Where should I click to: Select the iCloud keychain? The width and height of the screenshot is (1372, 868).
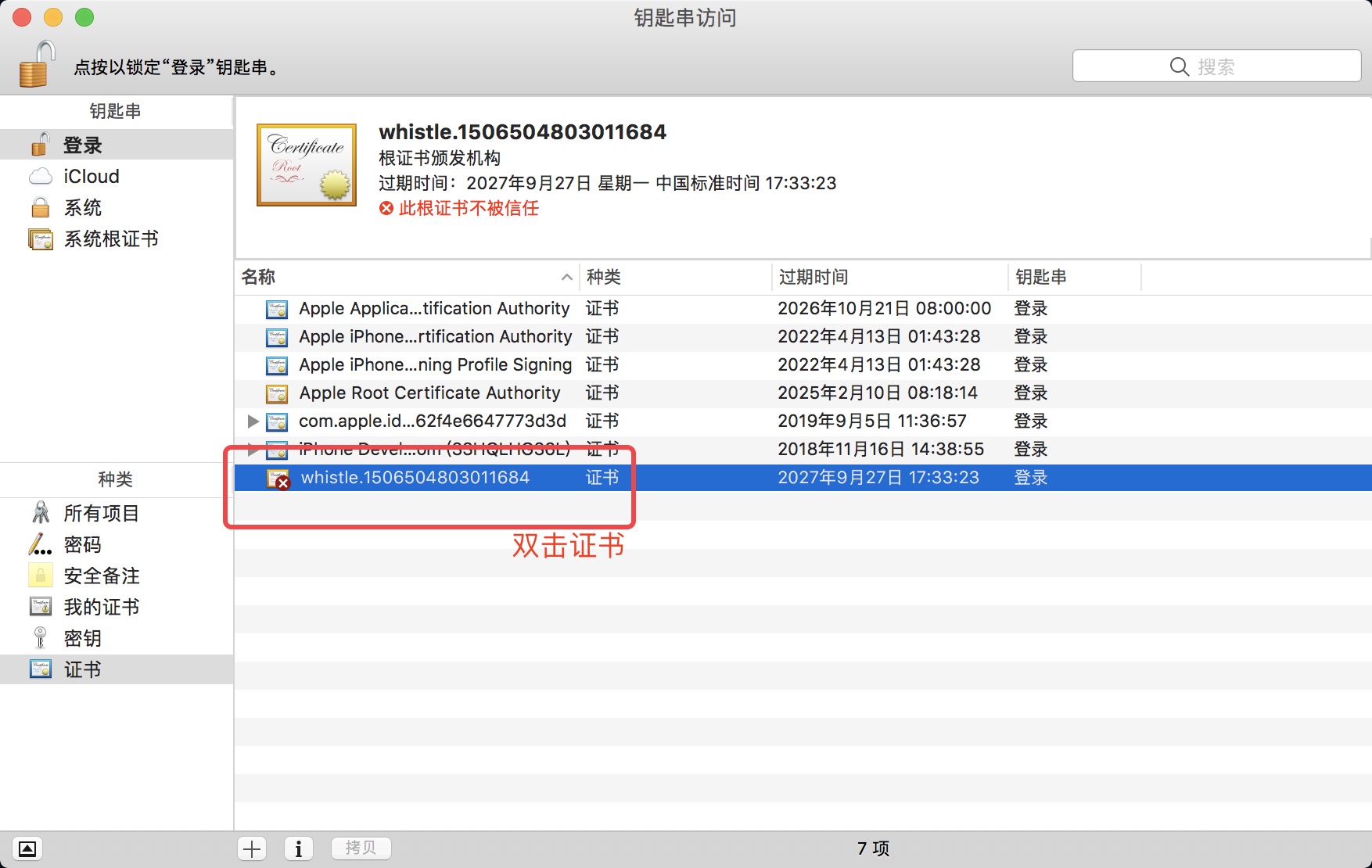[x=117, y=176]
